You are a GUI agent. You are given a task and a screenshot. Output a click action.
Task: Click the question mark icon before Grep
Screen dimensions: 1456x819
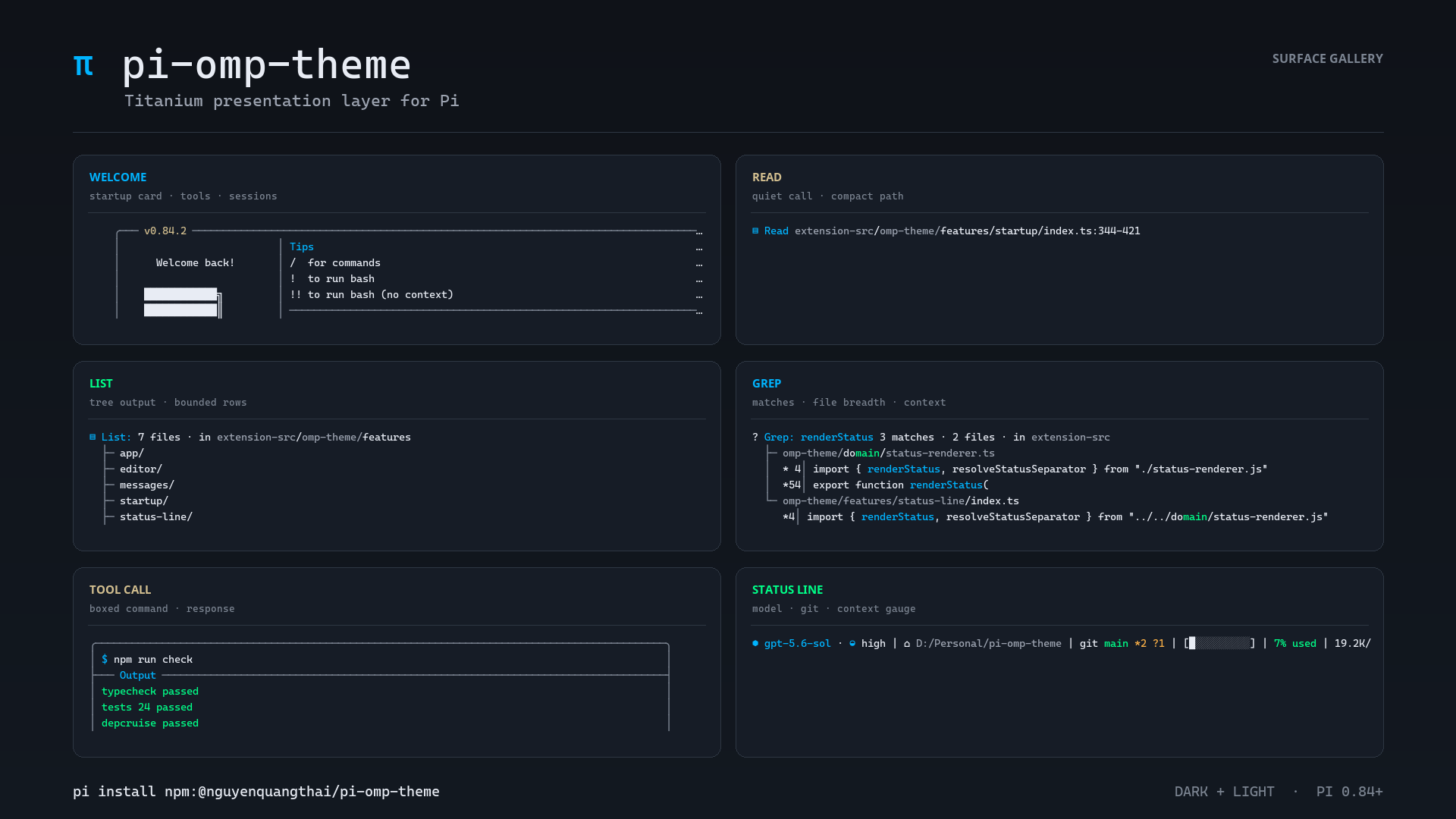click(x=755, y=437)
